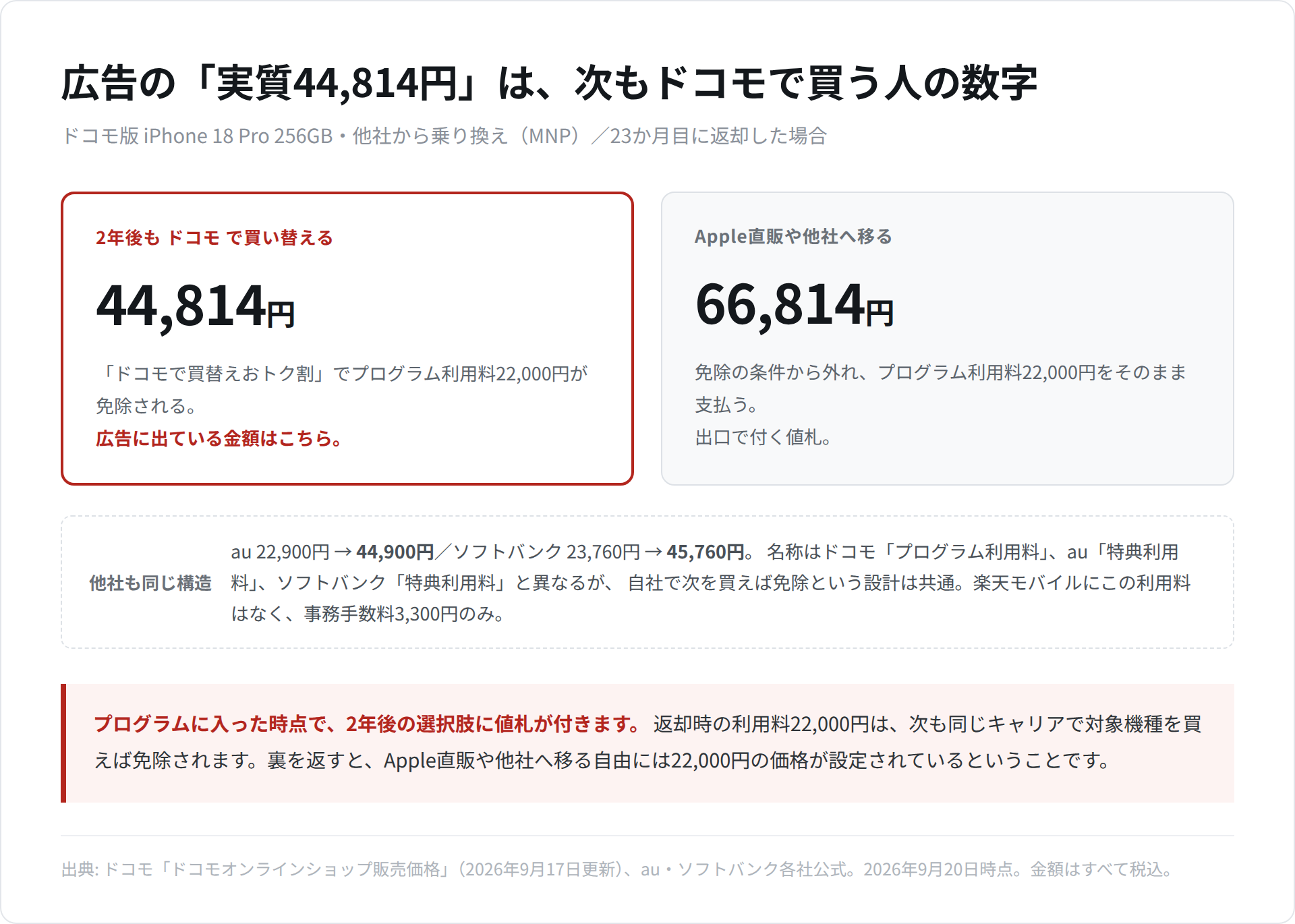1295x924 pixels.
Task: Click the text 広告に出ている金額はこちら。
Action: point(219,438)
